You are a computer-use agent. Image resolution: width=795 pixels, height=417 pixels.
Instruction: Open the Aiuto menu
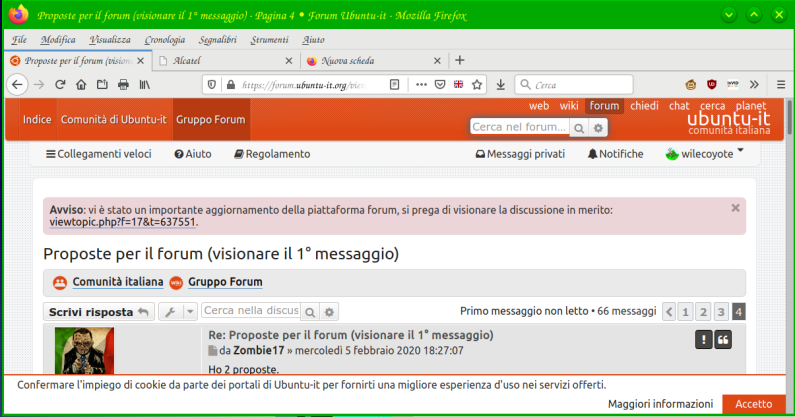click(x=313, y=40)
